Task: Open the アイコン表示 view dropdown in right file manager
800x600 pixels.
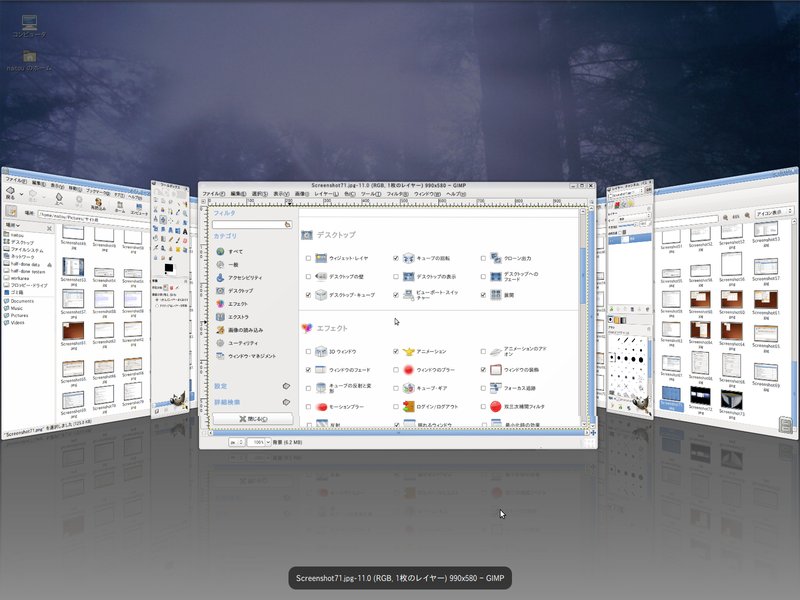Action: click(x=774, y=211)
